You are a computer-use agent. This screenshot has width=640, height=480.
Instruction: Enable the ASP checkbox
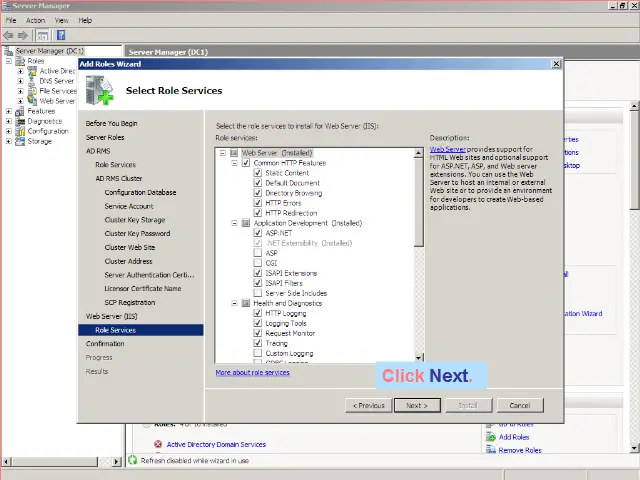coord(258,253)
